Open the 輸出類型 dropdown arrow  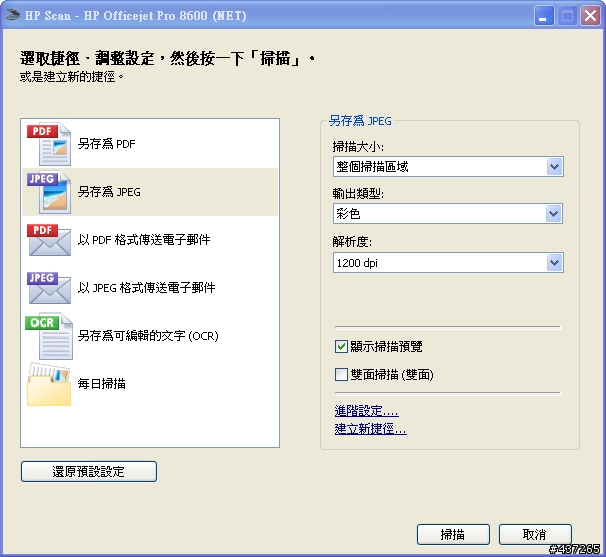click(554, 214)
